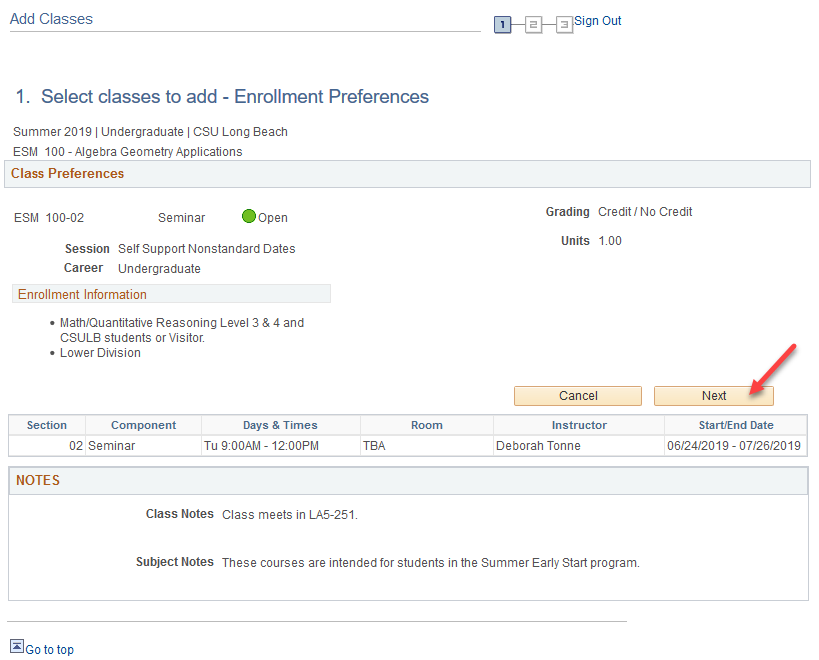Click the Undergraduate career value
The width and height of the screenshot is (819, 660).
click(x=159, y=268)
